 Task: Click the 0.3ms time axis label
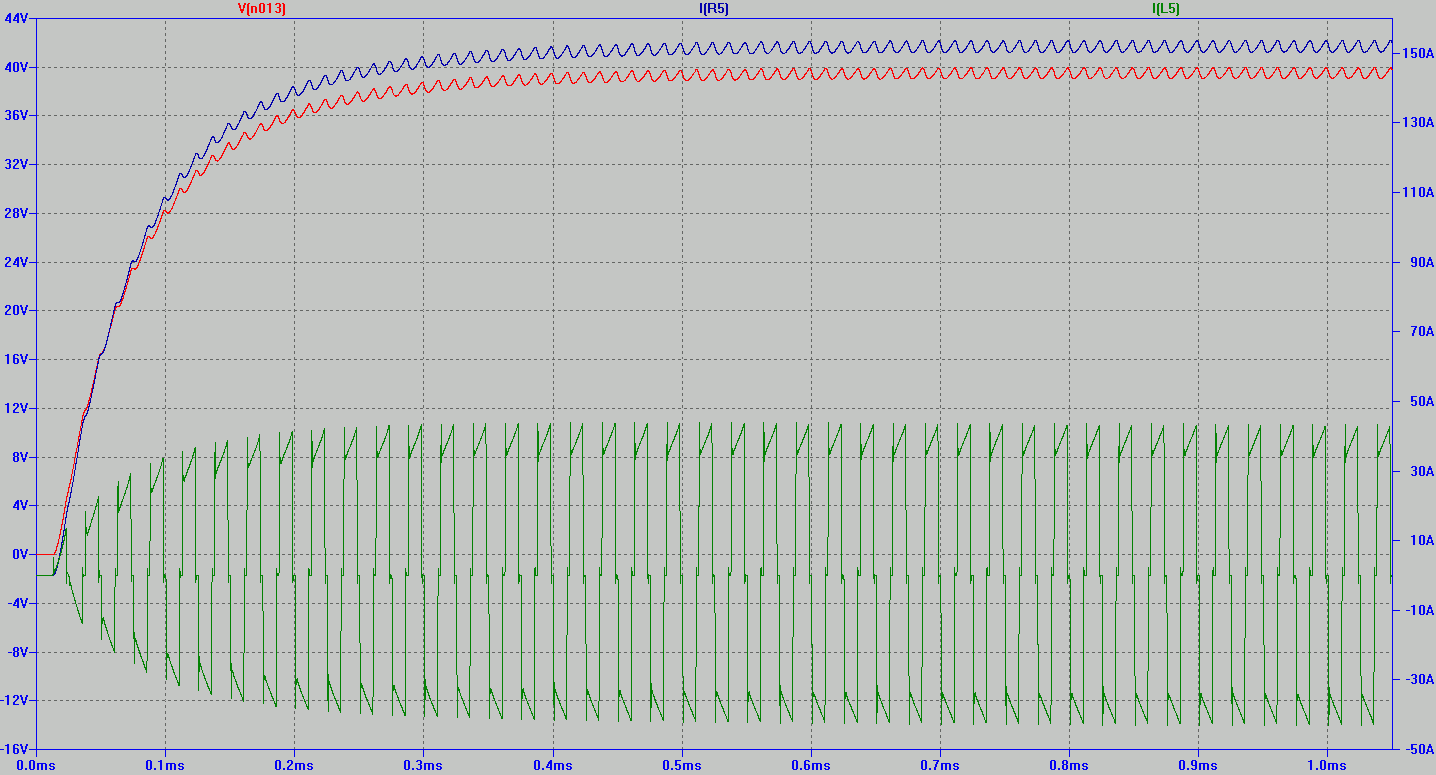pyautogui.click(x=423, y=765)
